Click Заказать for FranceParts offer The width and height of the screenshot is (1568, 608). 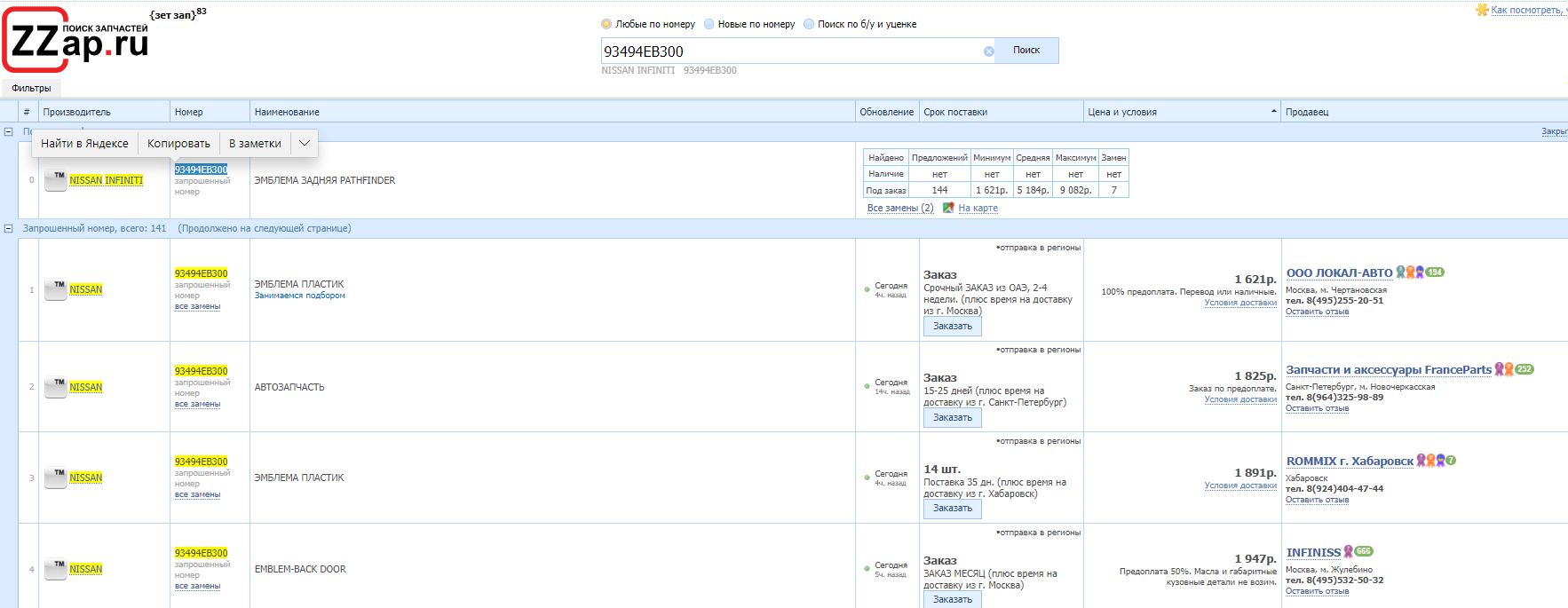(x=952, y=417)
